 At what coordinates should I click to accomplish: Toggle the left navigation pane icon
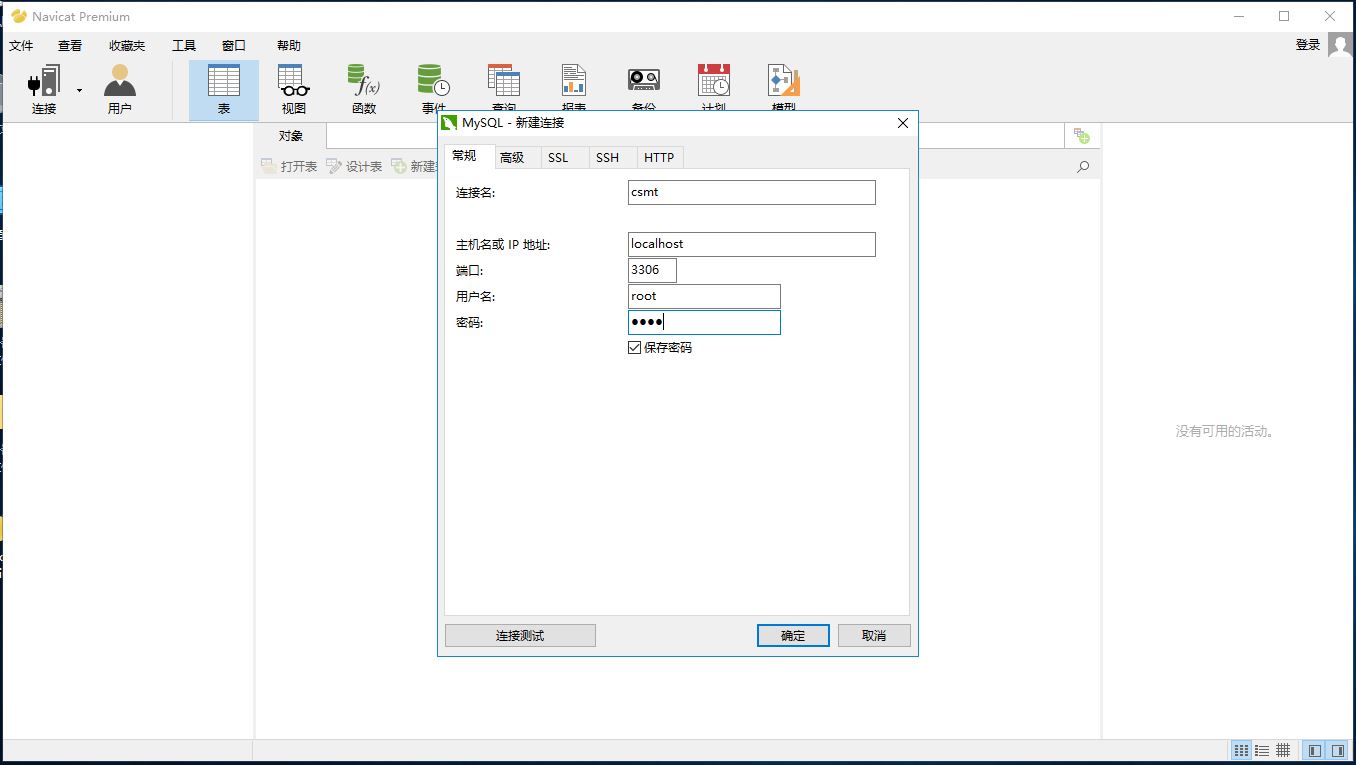tap(1314, 750)
